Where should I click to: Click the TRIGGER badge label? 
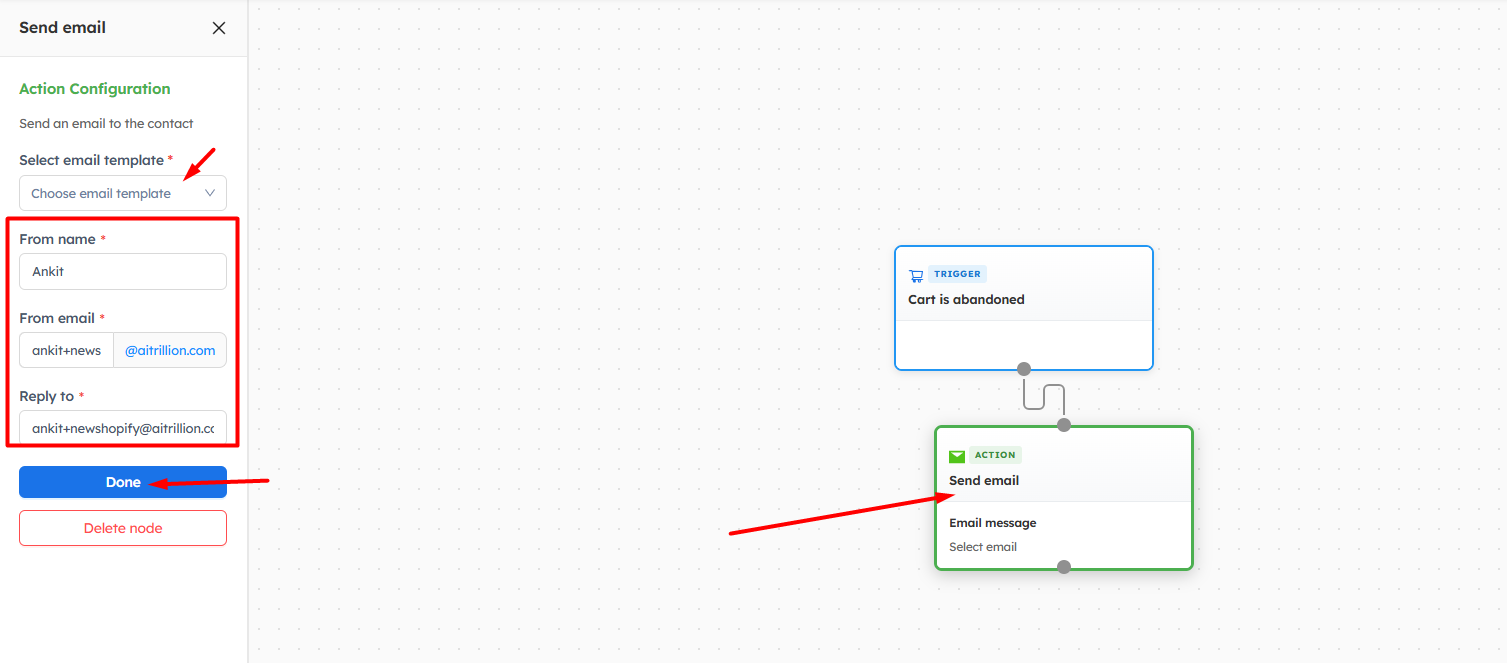coord(958,274)
